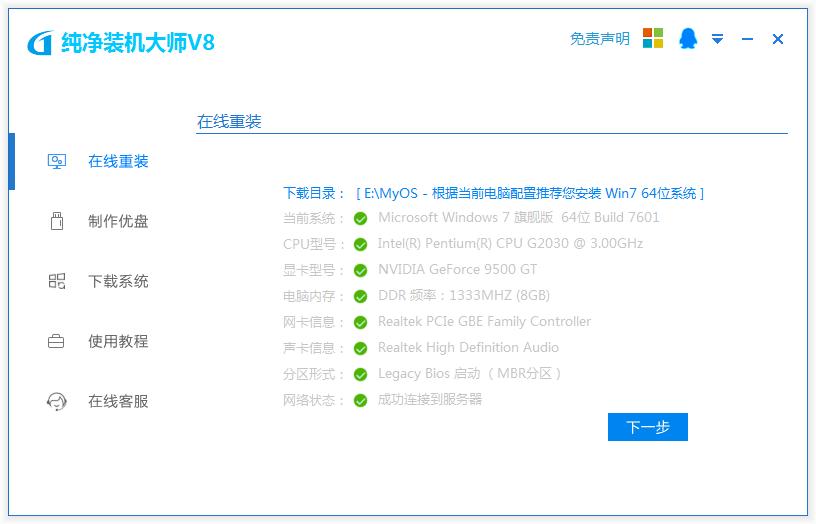
Task: Expand the title bar dropdown menu arrow
Action: pyautogui.click(x=718, y=39)
